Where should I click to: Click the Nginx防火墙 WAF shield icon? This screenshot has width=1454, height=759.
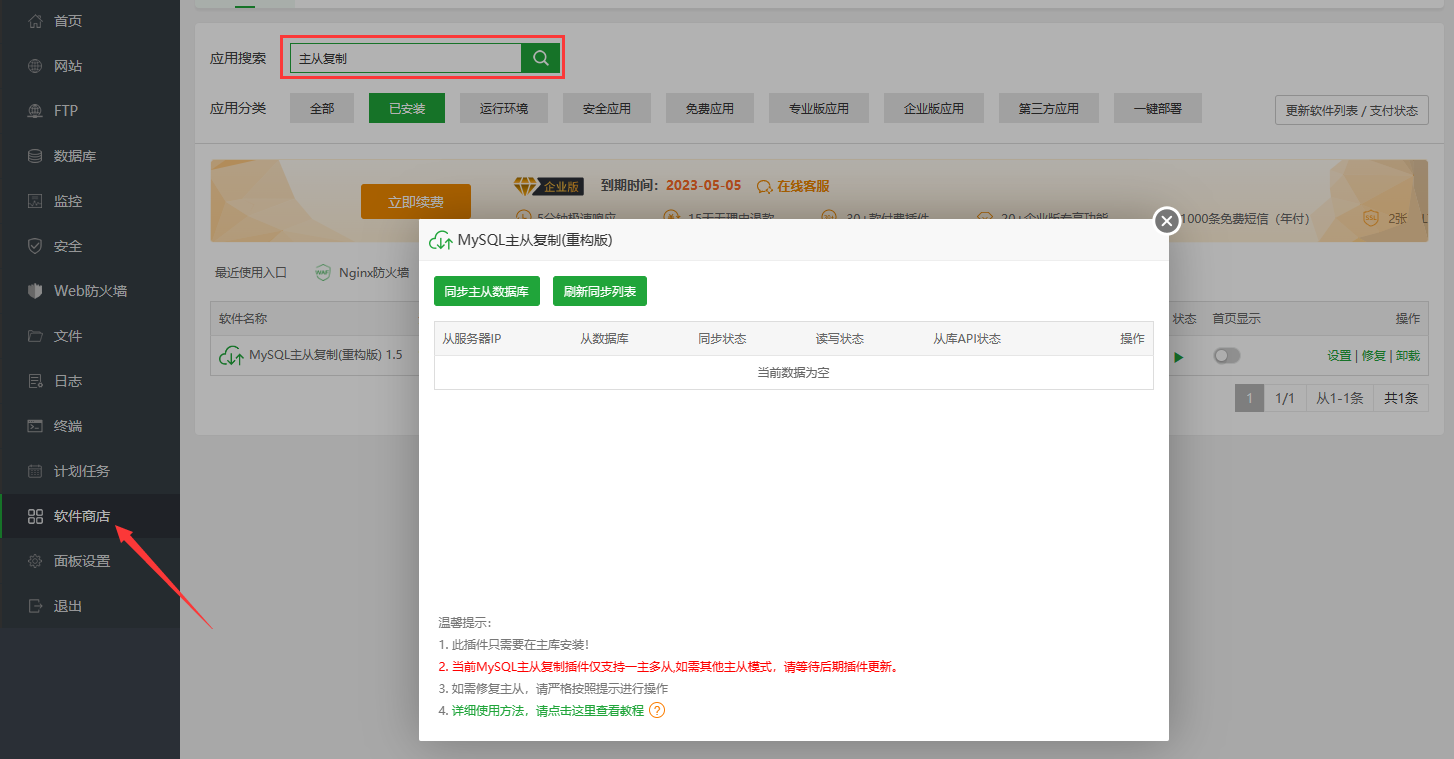pos(323,272)
